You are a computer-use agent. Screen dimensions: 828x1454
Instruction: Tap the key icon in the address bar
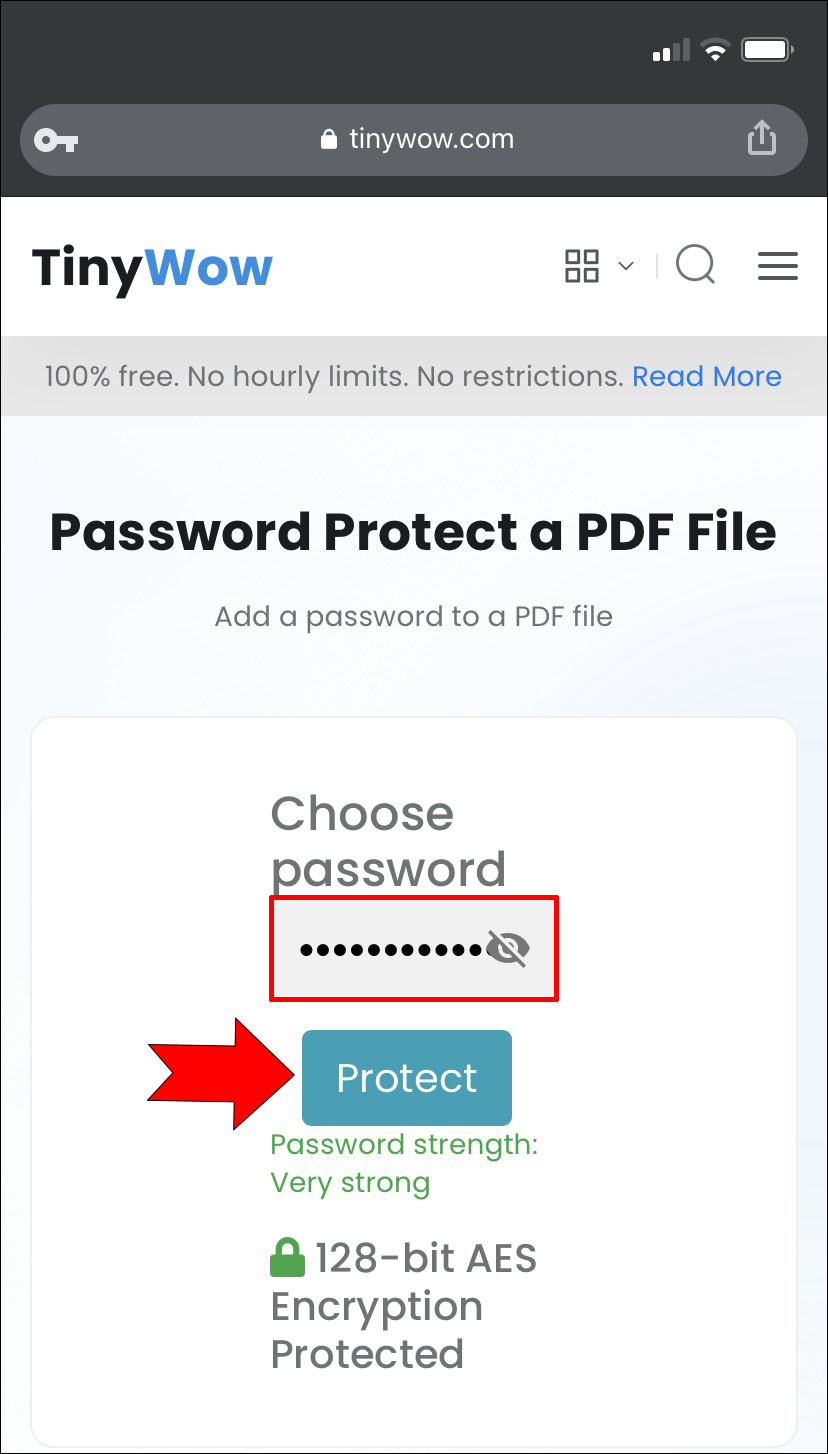click(56, 140)
